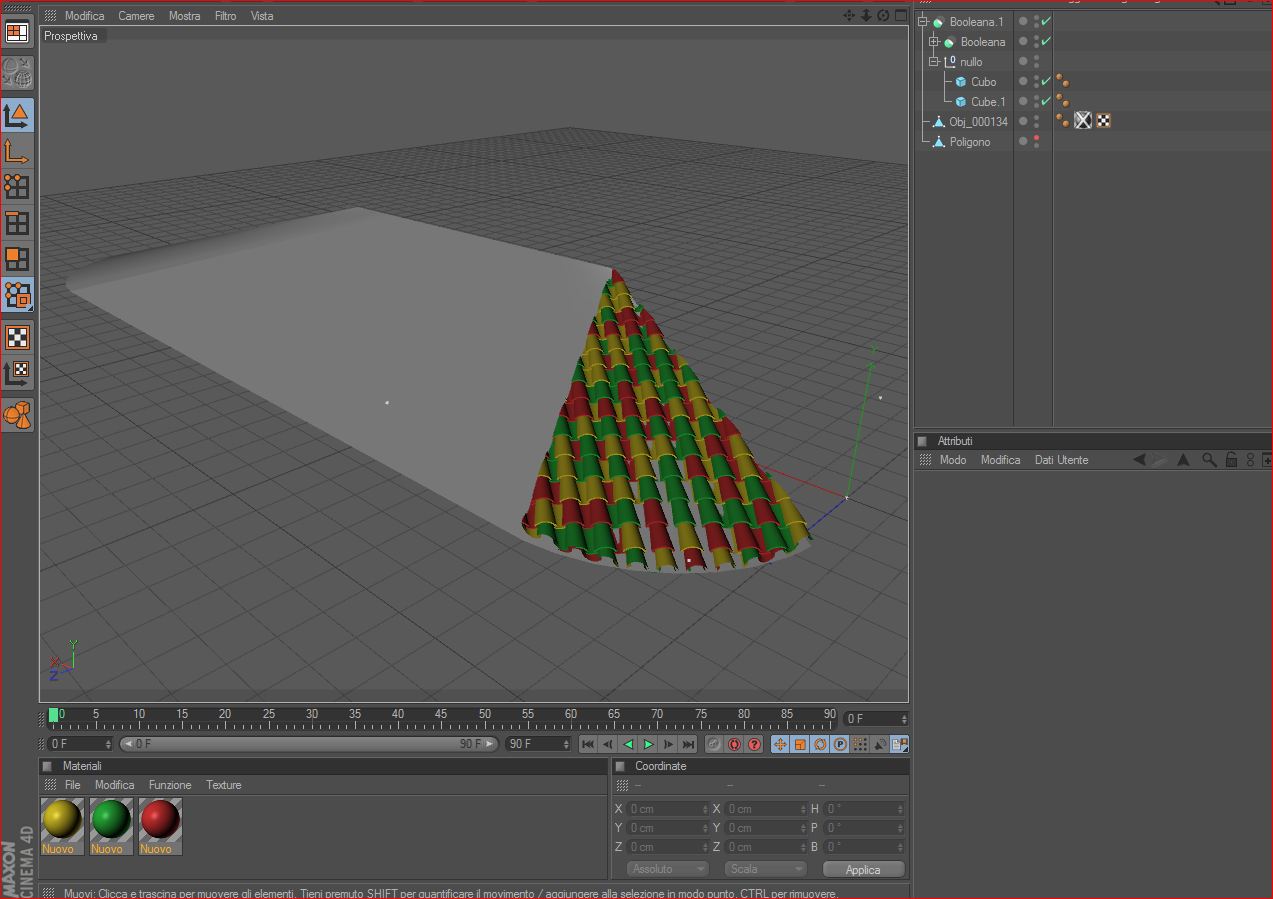Select the Texture mode checkerboard icon
This screenshot has height=899, width=1273.
coord(17,337)
